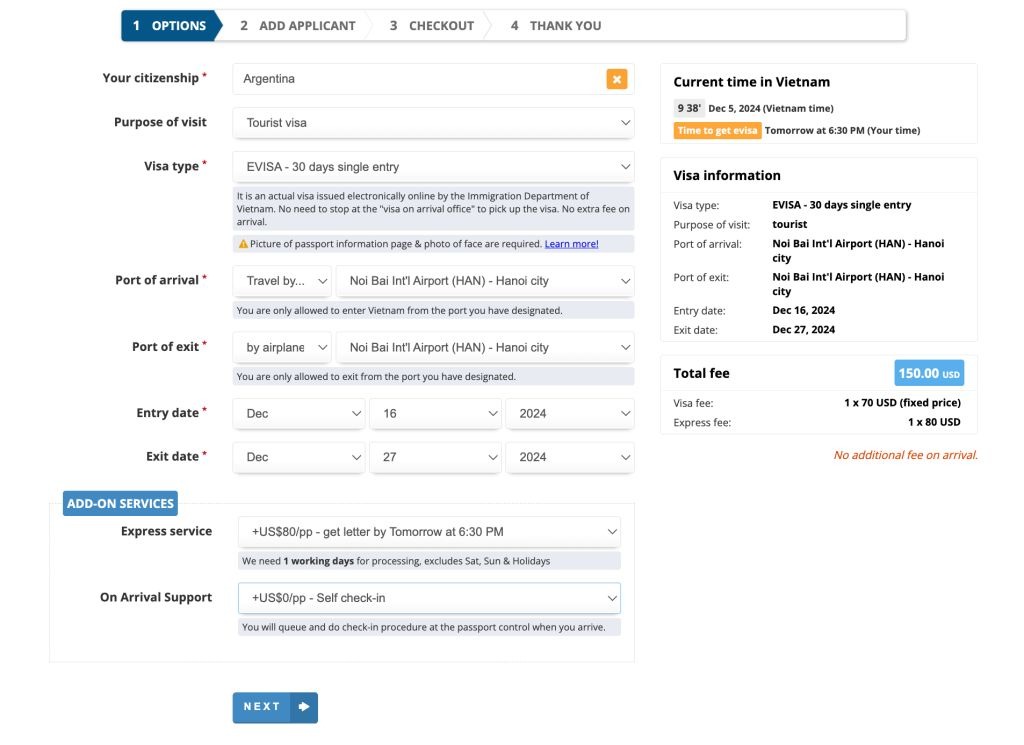The height and width of the screenshot is (745, 1024).
Task: Expand the Express service options
Action: click(x=429, y=532)
